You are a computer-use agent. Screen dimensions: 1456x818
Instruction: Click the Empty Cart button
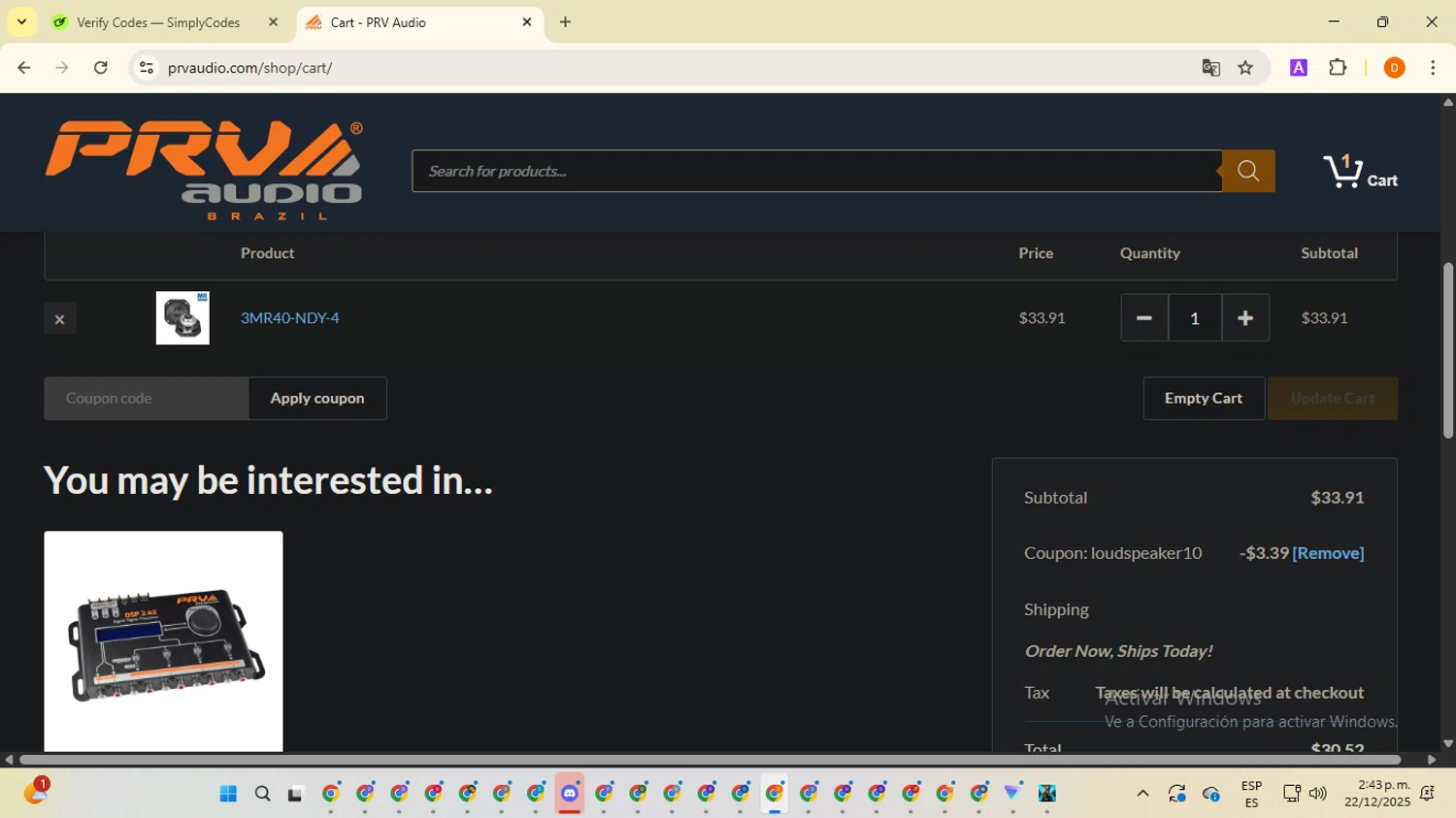(1204, 399)
